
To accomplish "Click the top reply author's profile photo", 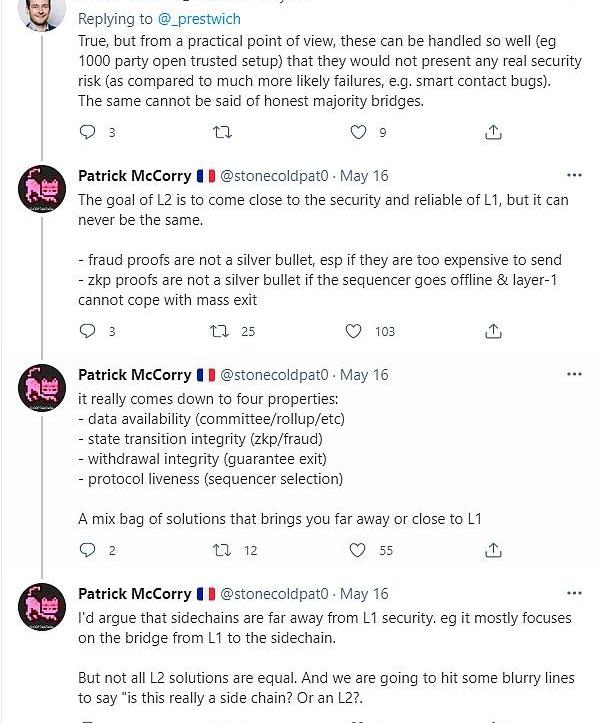I will (44, 12).
